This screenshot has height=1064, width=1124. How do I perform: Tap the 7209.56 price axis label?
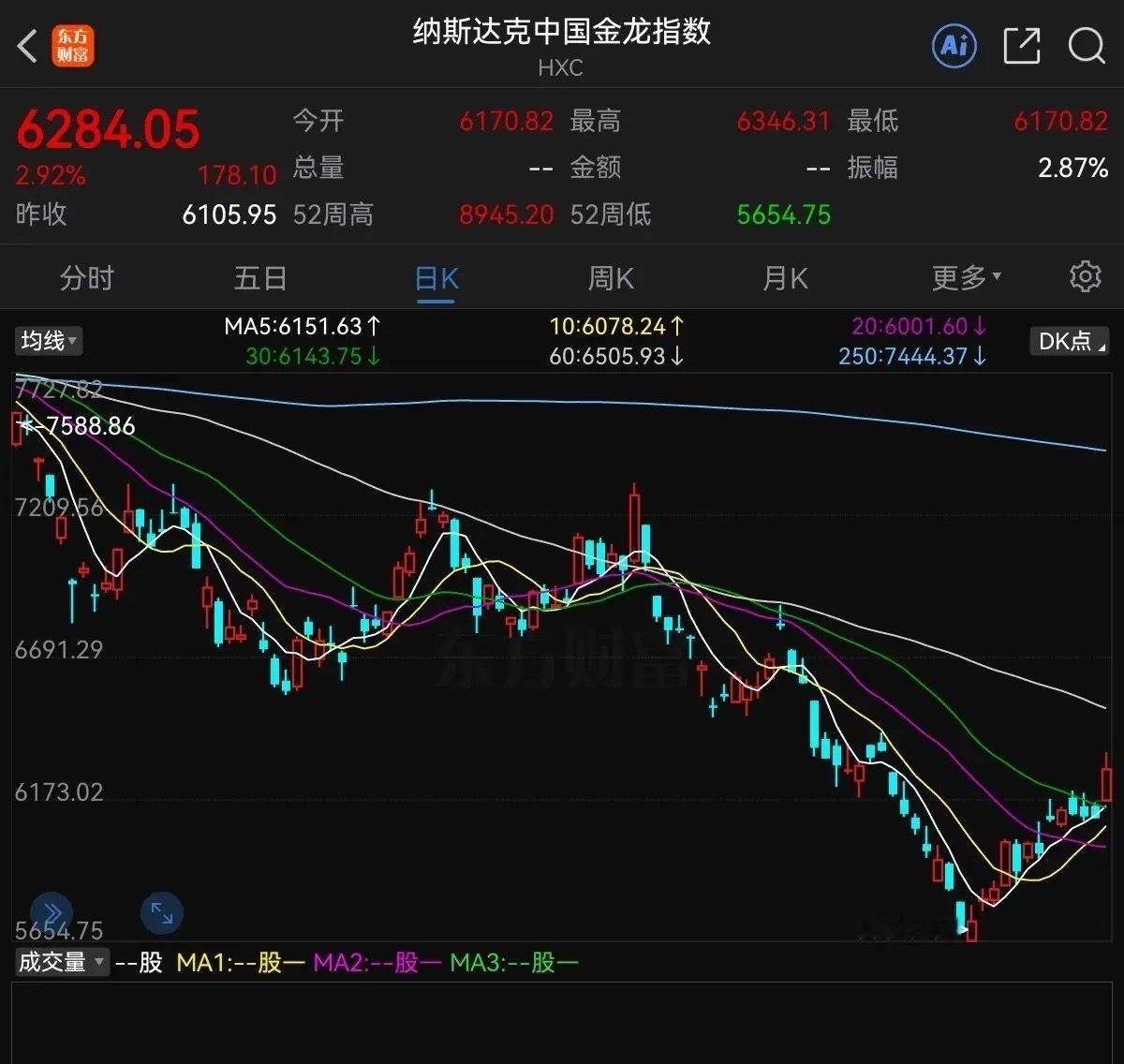tap(59, 508)
